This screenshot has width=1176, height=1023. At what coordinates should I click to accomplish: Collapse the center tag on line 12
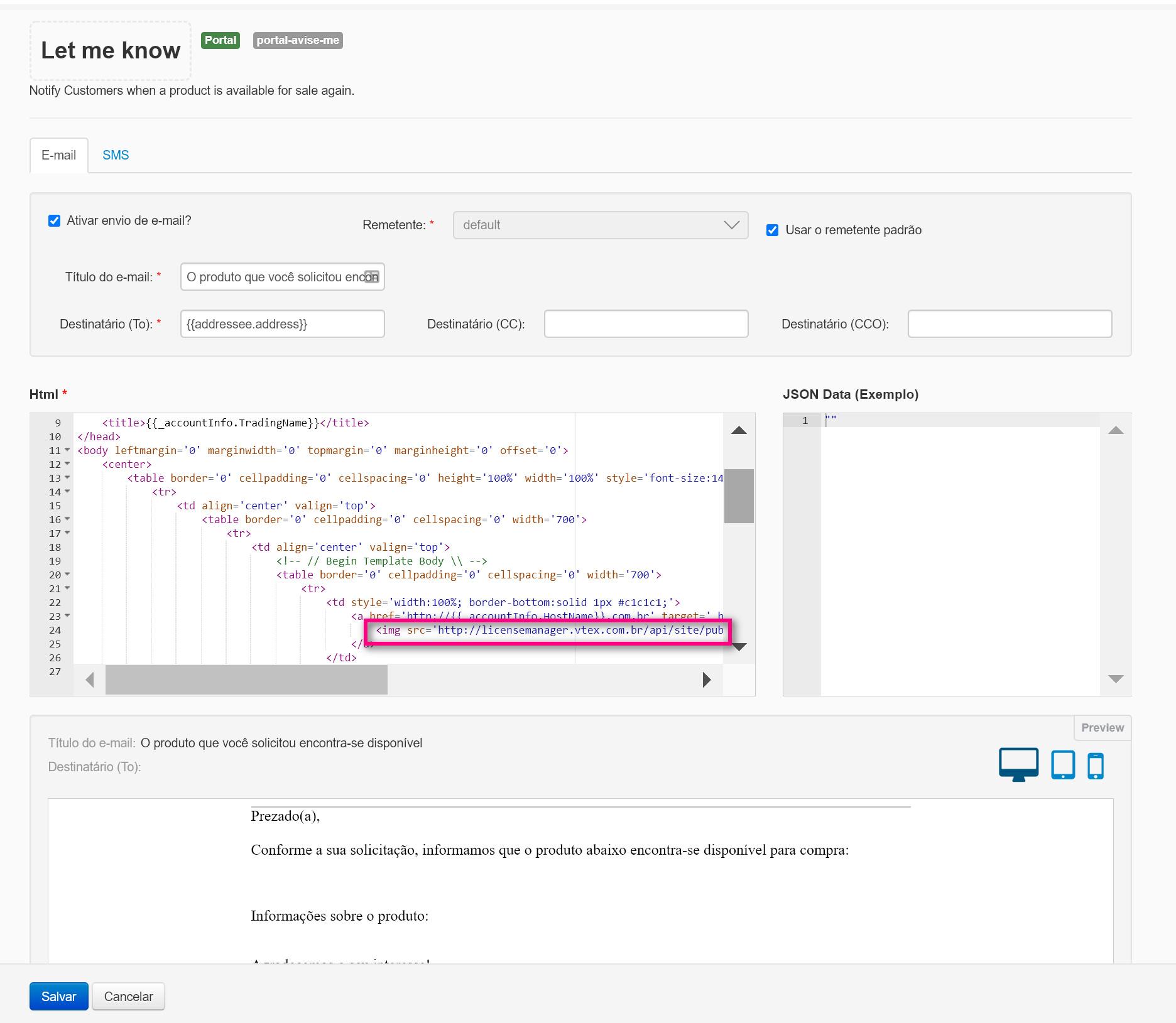pyautogui.click(x=67, y=464)
